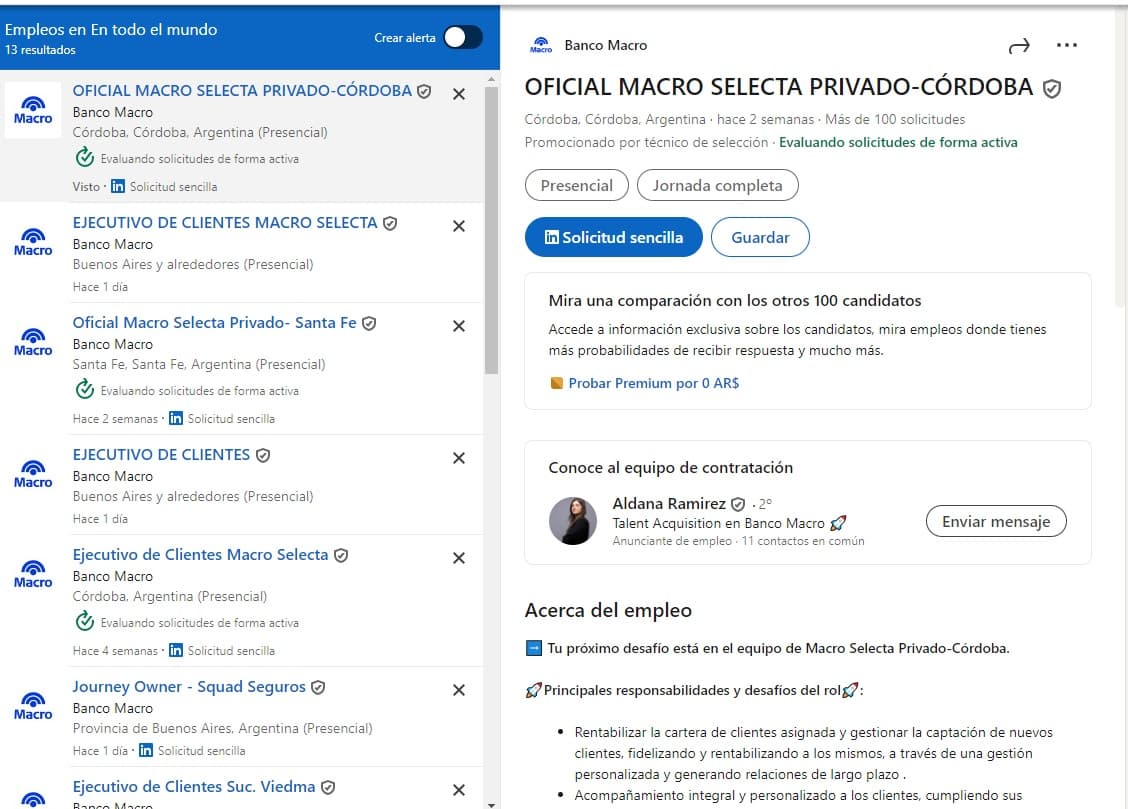Open the Probar Premium por 0 AR$ link
This screenshot has height=809, width=1128.
click(x=653, y=383)
